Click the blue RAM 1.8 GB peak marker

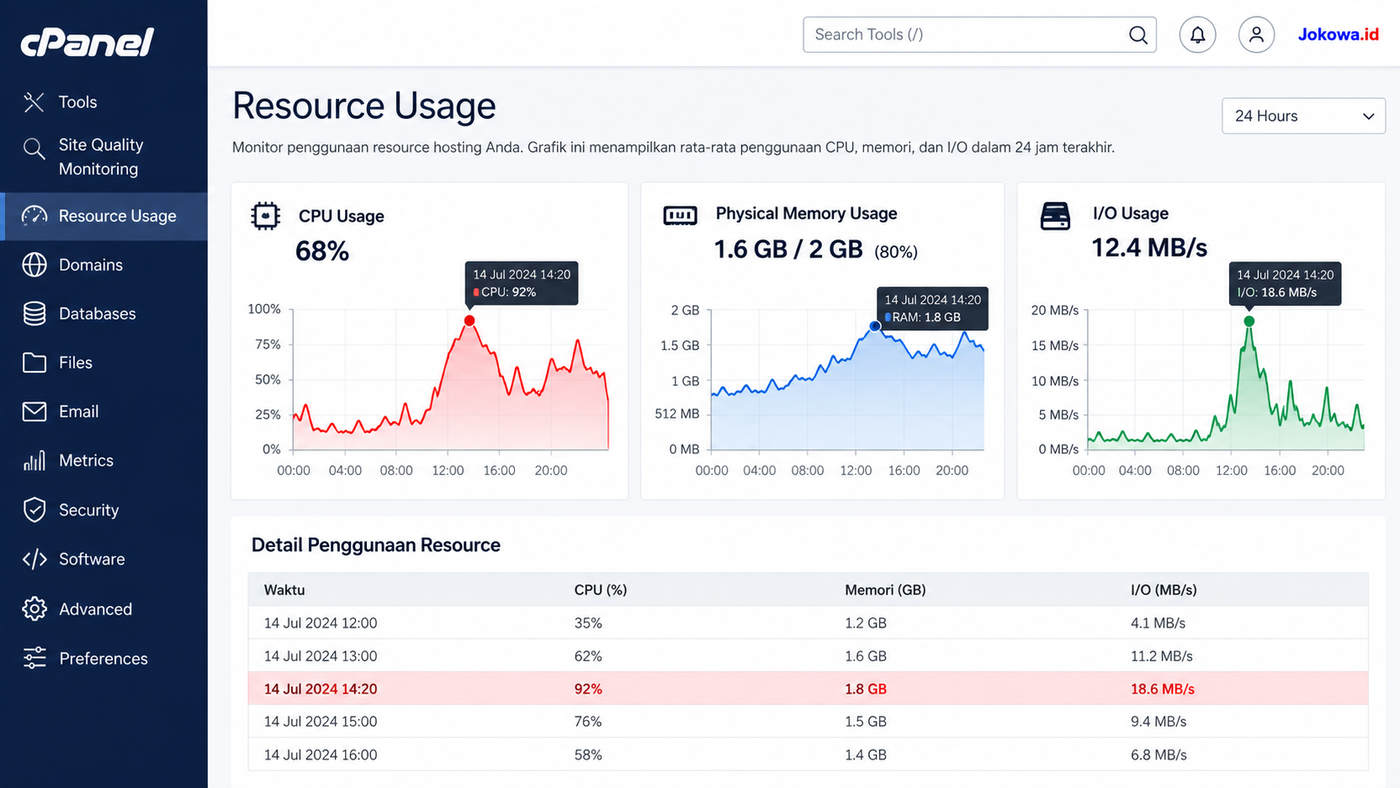point(875,326)
